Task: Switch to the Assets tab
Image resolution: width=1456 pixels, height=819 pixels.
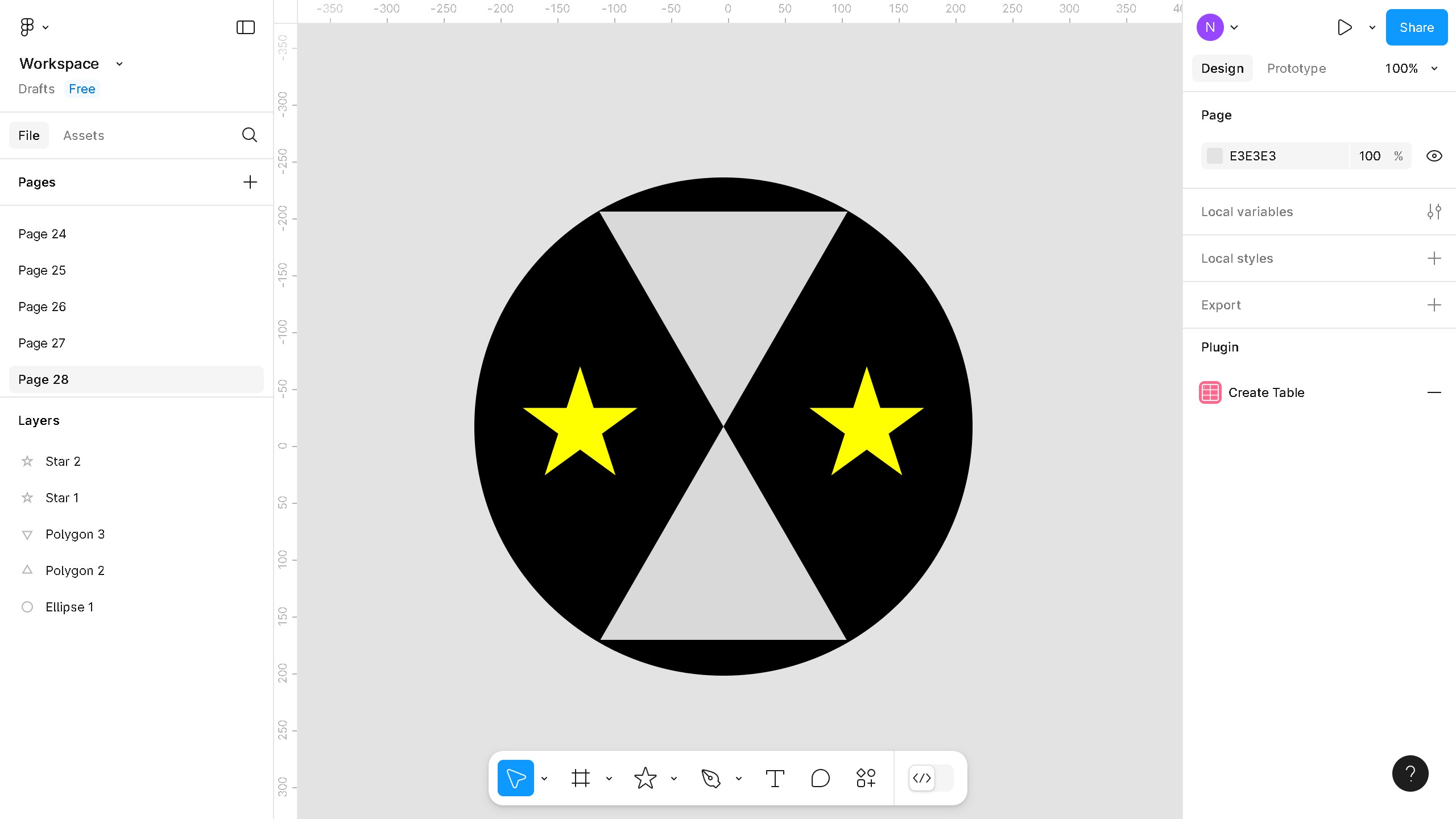Action: [84, 135]
